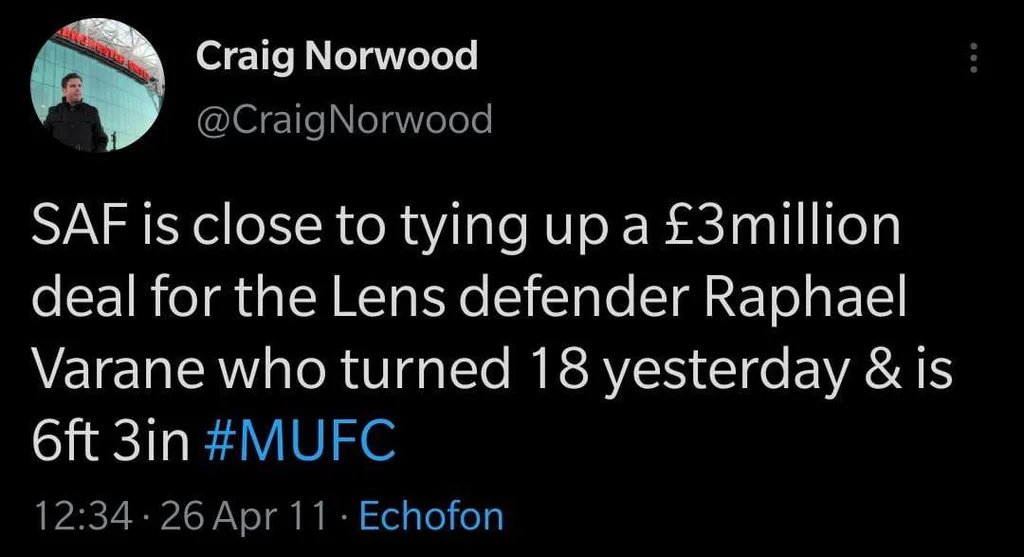Click the Echofon source link
The image size is (1024, 557).
tap(430, 517)
